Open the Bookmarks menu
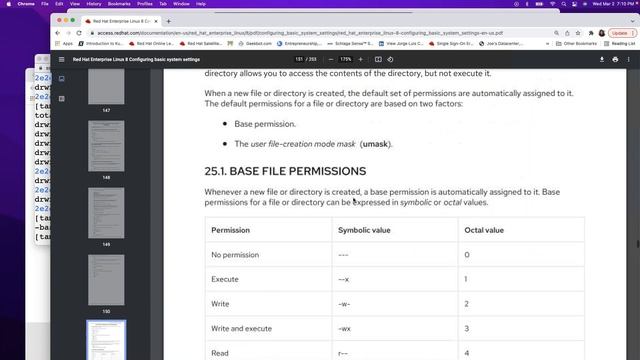The image size is (640, 360). tap(119, 4)
